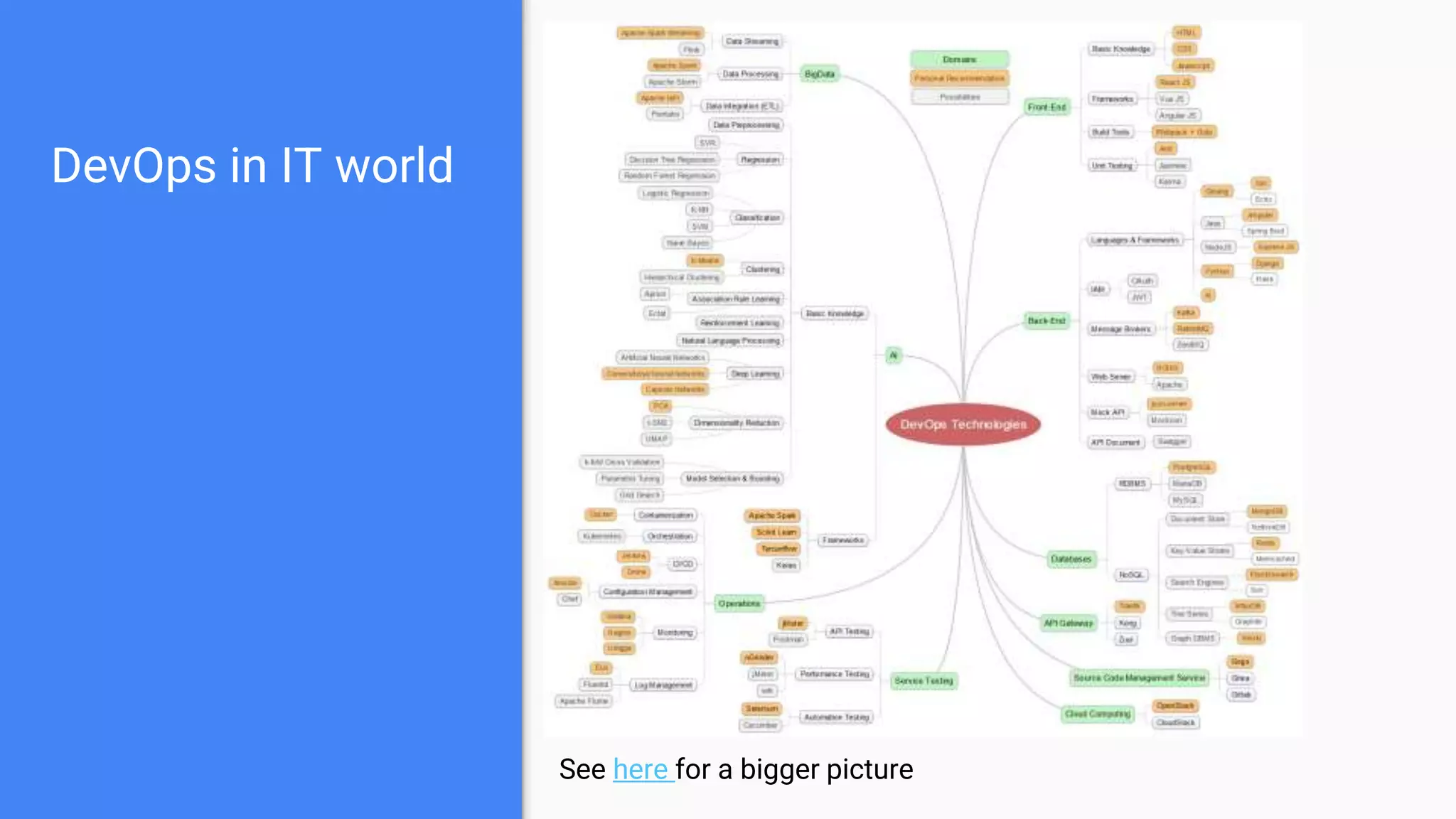Select the green Operations node
The image size is (1456, 819).
pos(739,604)
